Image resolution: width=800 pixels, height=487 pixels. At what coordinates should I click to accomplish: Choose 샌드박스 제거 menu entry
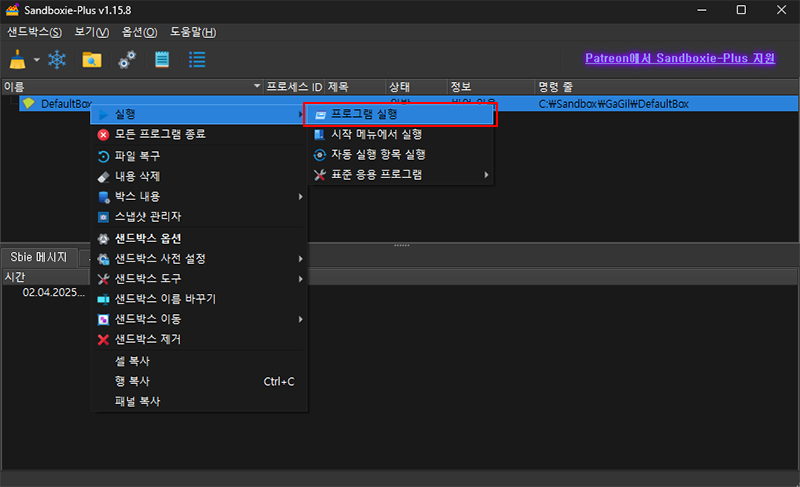(199, 340)
